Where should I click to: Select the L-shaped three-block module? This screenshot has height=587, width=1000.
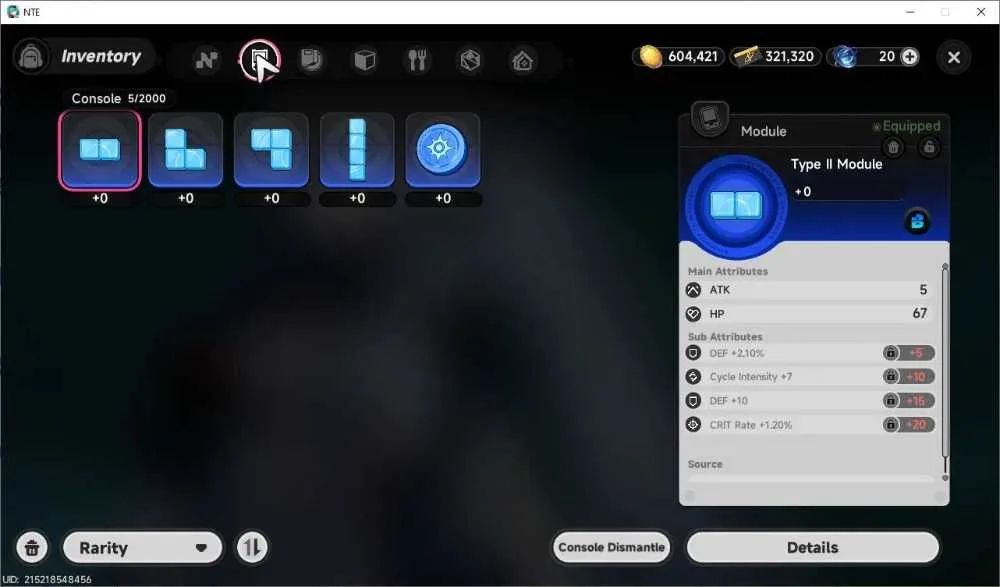186,150
